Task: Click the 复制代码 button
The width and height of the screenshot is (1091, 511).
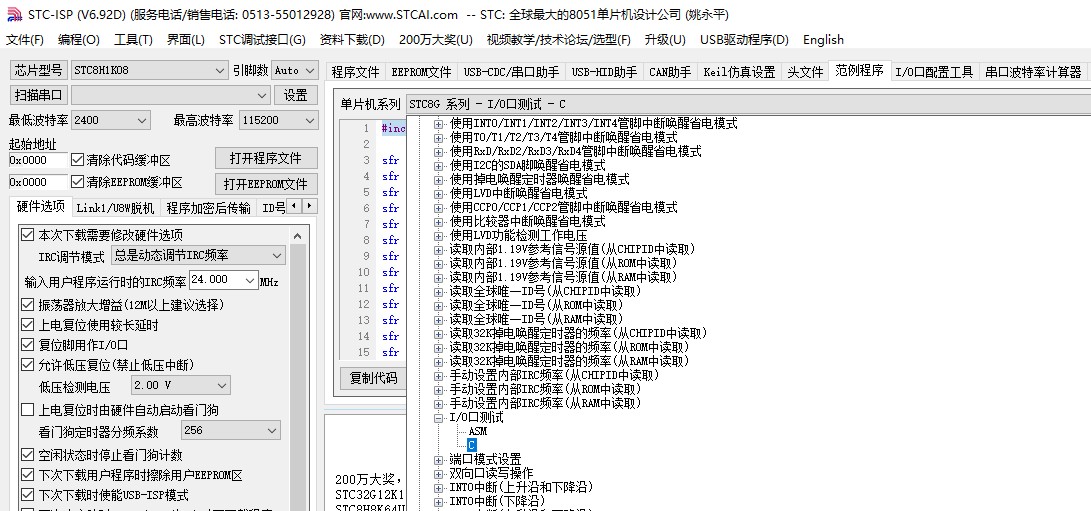Action: click(372, 378)
